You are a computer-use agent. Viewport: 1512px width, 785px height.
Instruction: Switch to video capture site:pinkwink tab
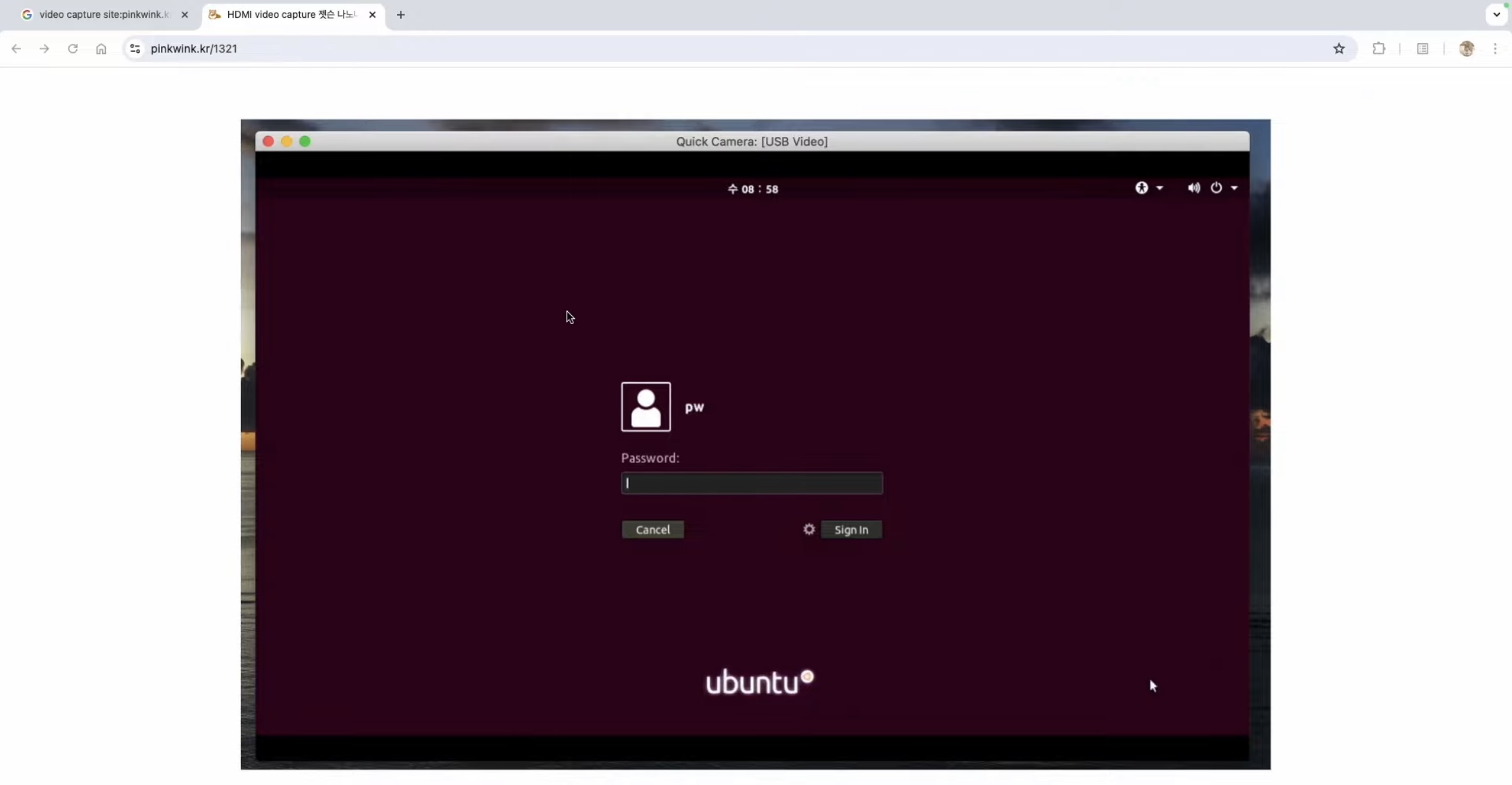pos(105,15)
